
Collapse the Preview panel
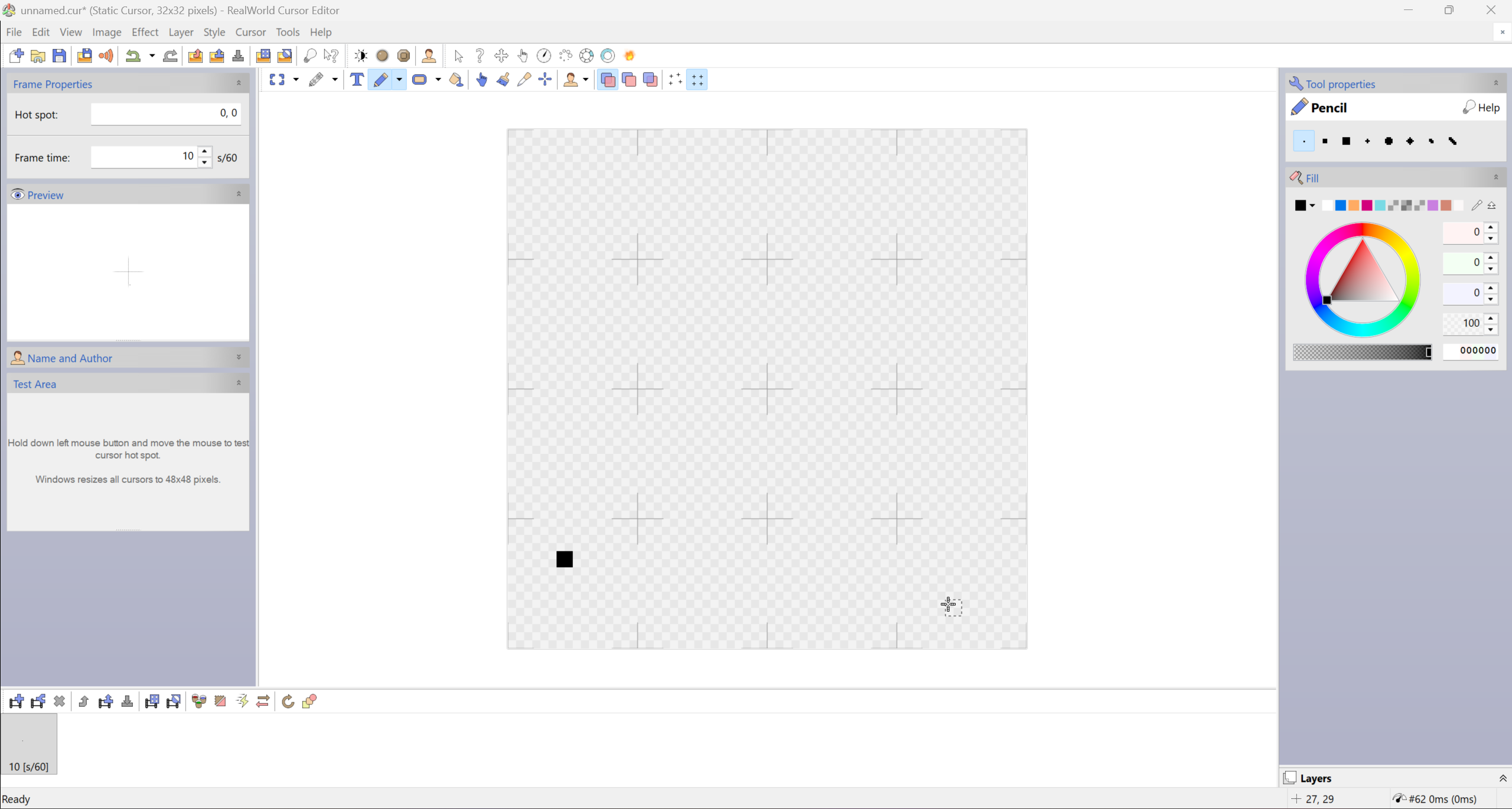[x=239, y=193]
